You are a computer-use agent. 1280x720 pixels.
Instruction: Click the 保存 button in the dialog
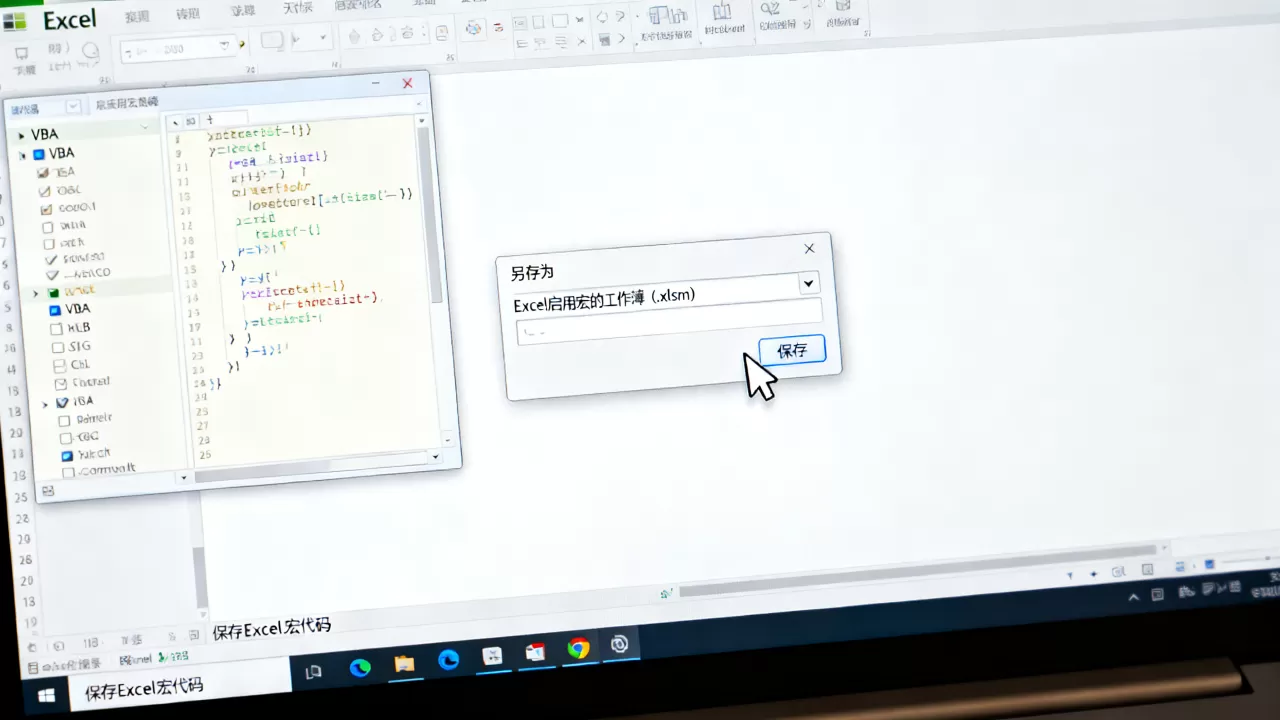791,350
